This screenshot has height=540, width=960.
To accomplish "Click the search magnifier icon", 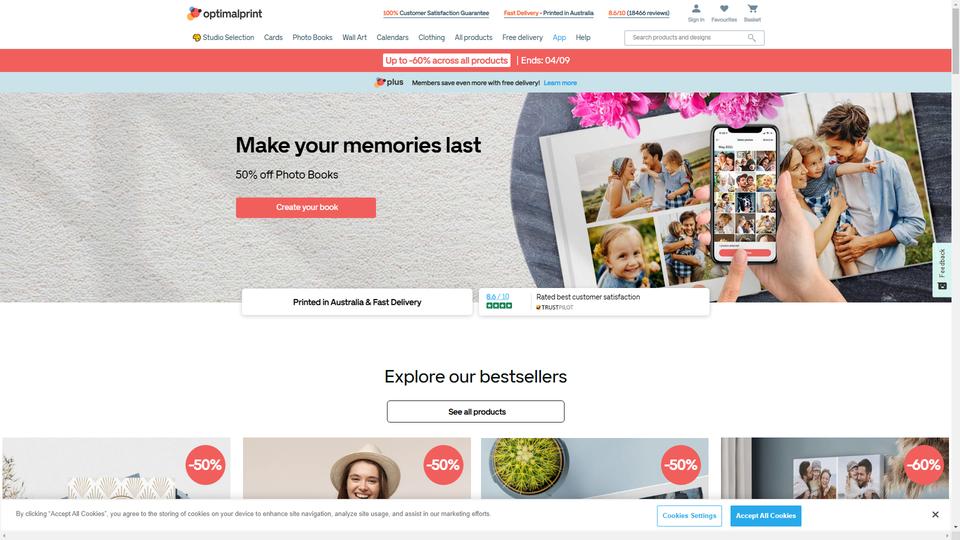I will (751, 38).
